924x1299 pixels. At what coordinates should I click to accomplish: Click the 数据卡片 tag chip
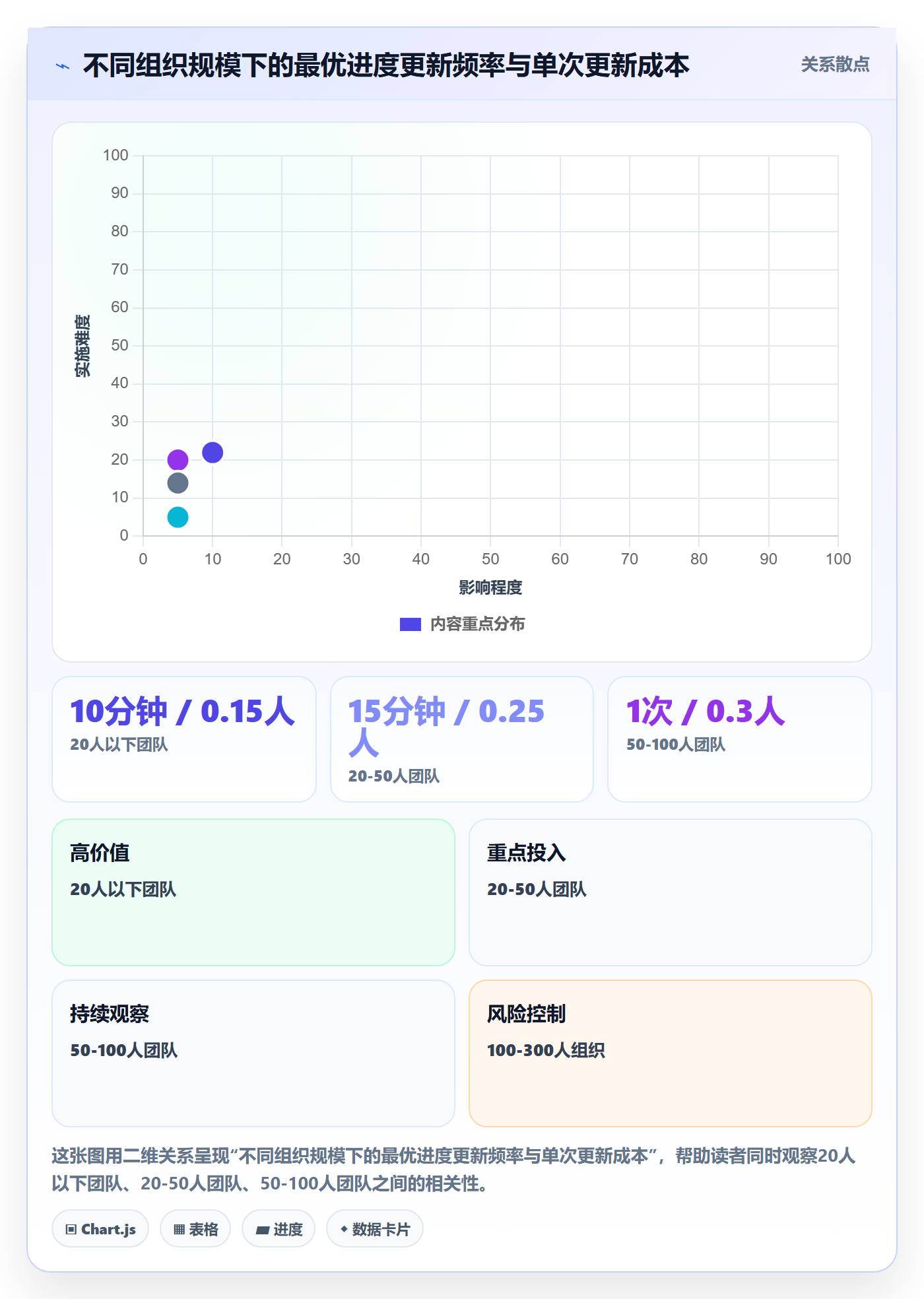pos(375,1229)
